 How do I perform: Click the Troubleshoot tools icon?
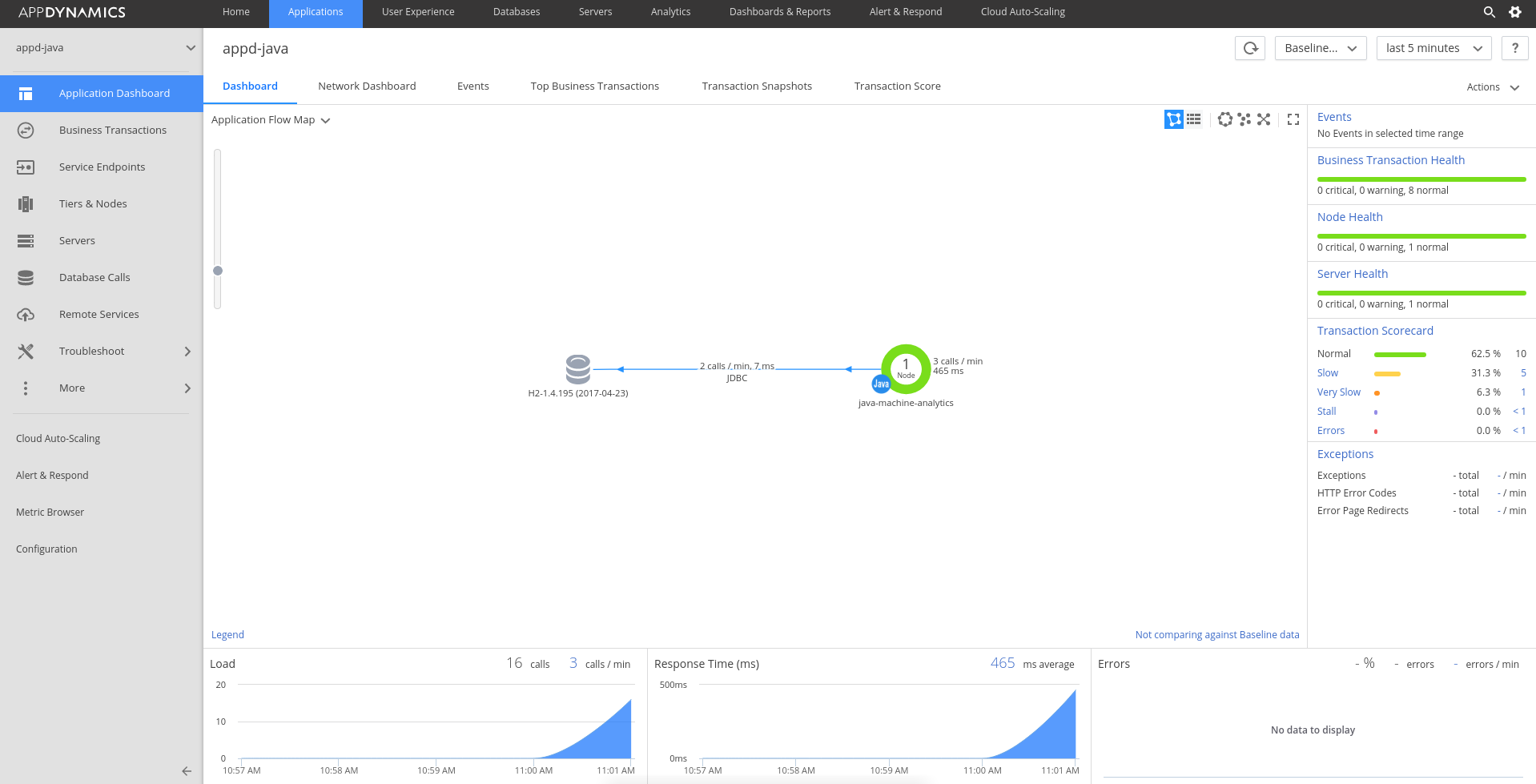(26, 352)
